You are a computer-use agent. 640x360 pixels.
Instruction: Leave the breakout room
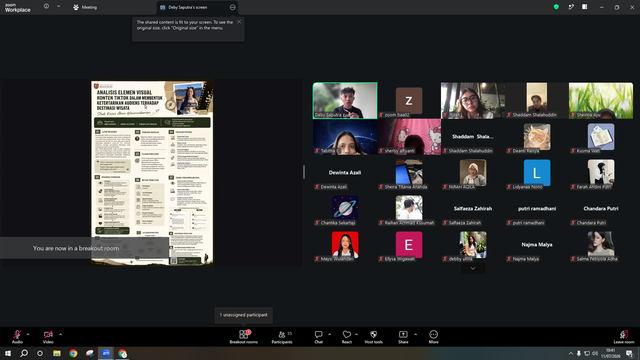(x=624, y=337)
